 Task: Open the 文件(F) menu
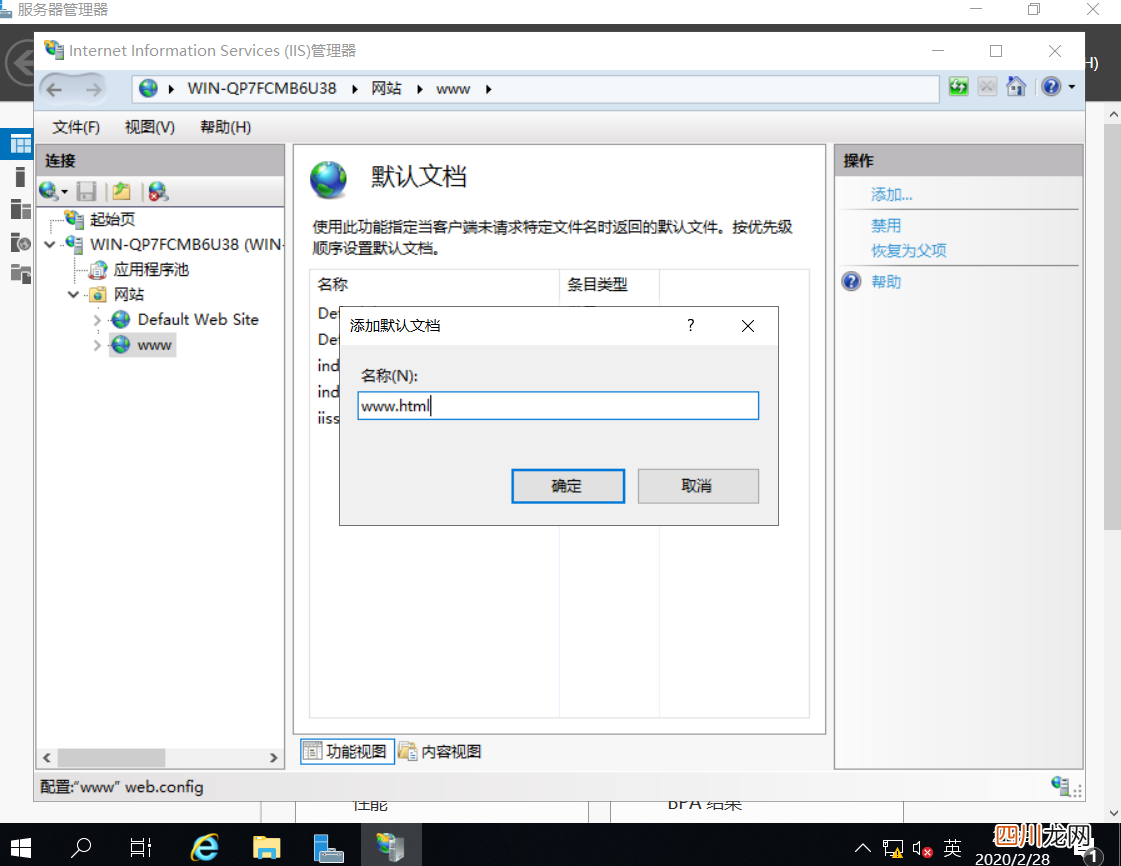point(76,127)
